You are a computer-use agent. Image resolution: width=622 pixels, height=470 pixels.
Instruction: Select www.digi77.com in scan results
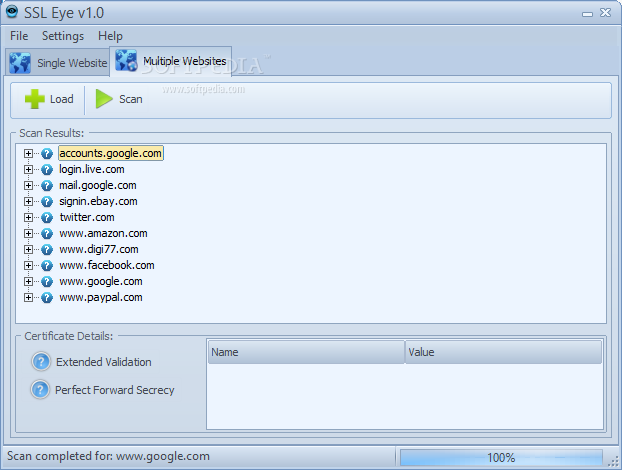pos(99,249)
